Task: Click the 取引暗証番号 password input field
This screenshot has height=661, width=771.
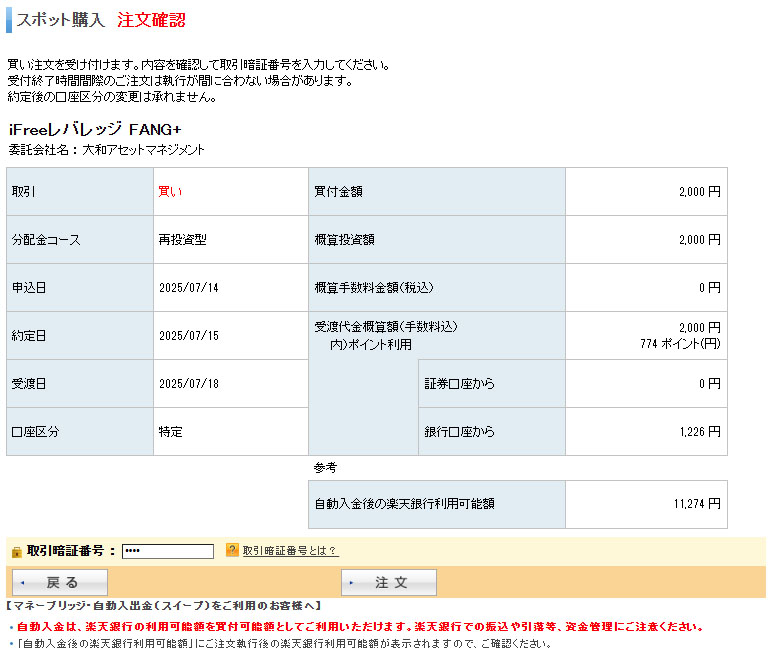Action: click(167, 551)
